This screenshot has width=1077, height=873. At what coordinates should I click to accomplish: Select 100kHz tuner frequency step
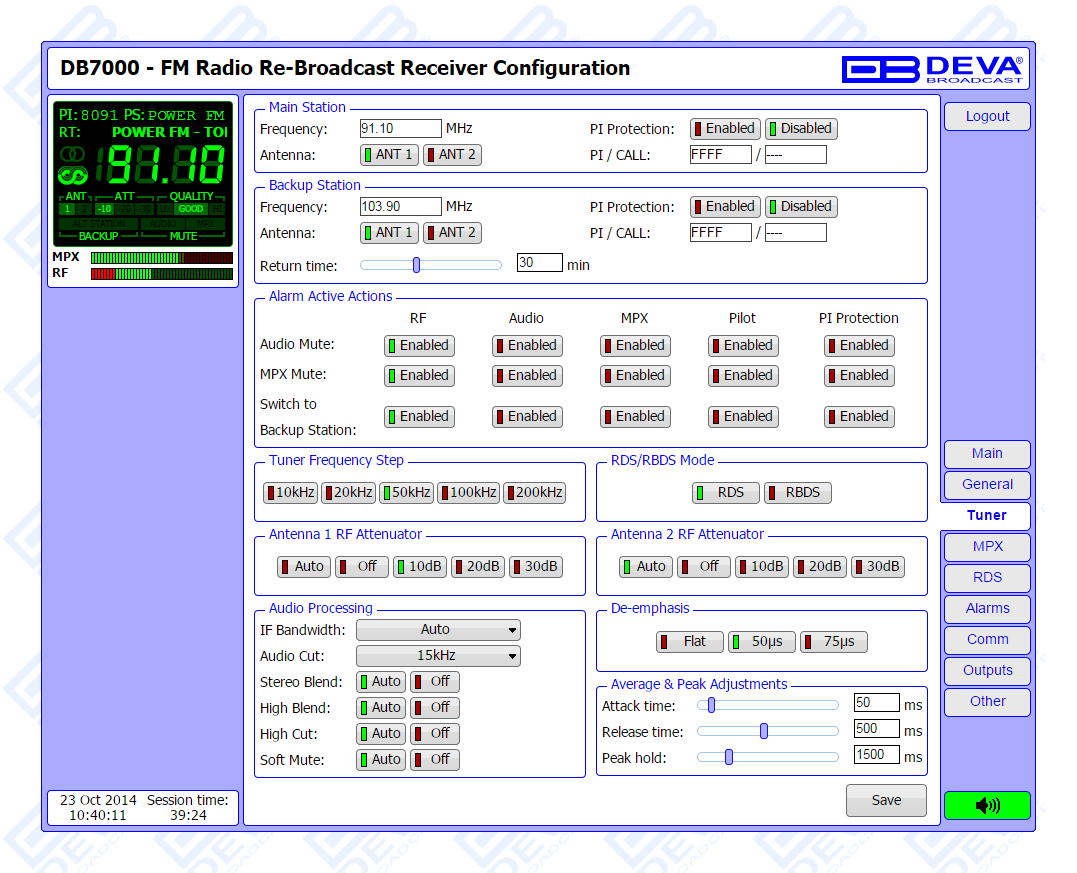coord(468,493)
